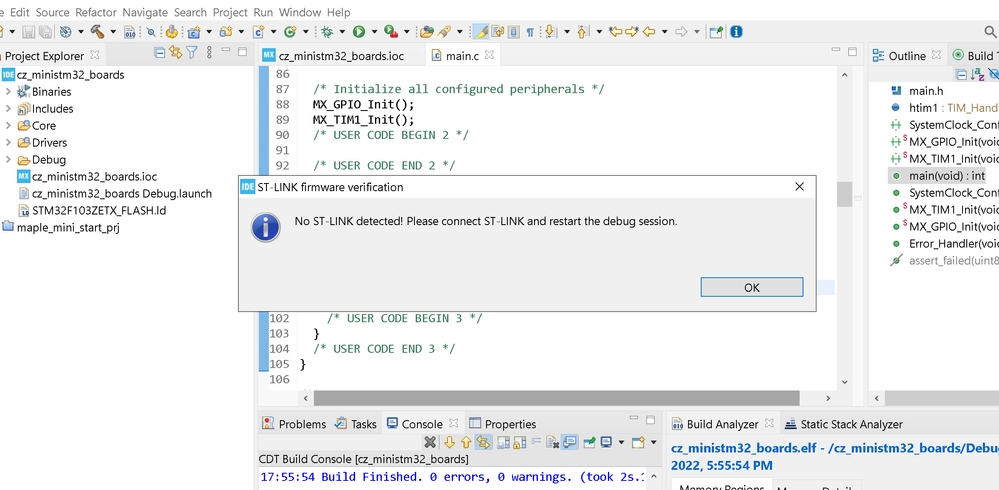Click the Open Console icon

[638, 442]
